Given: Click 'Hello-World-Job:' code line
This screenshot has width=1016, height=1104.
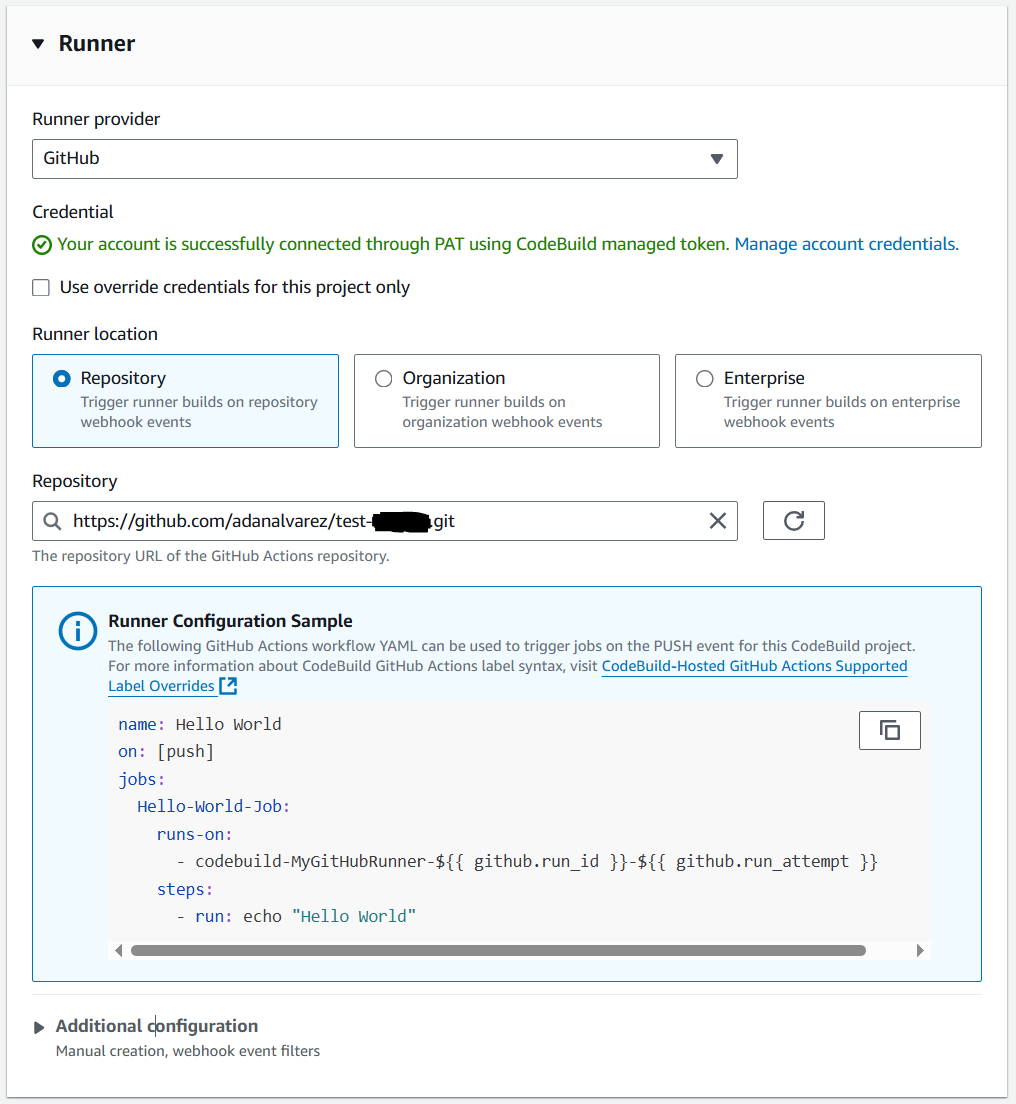Looking at the screenshot, I should [213, 807].
